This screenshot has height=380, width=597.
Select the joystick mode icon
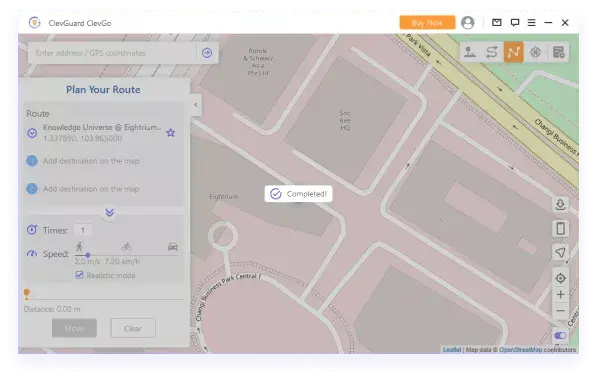click(535, 52)
